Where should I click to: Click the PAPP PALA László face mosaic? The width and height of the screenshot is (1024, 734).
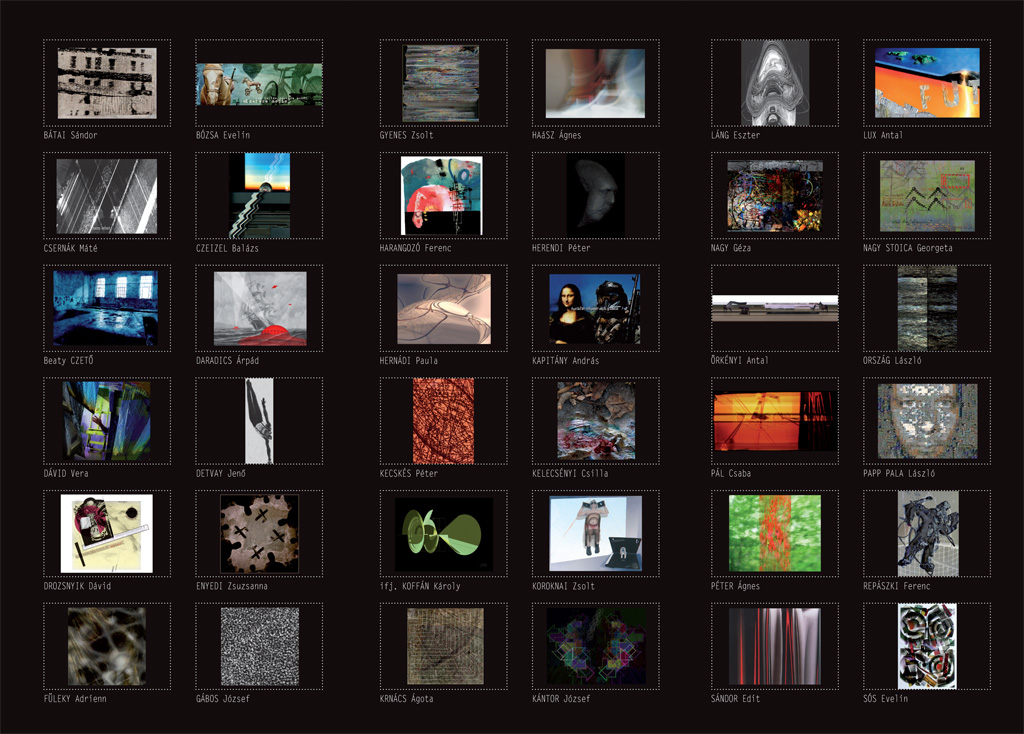tap(927, 421)
